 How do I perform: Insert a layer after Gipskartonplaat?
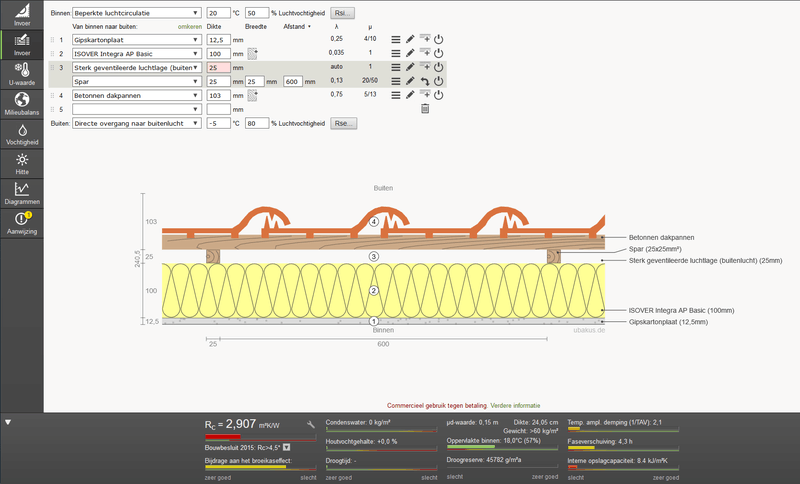pos(424,39)
